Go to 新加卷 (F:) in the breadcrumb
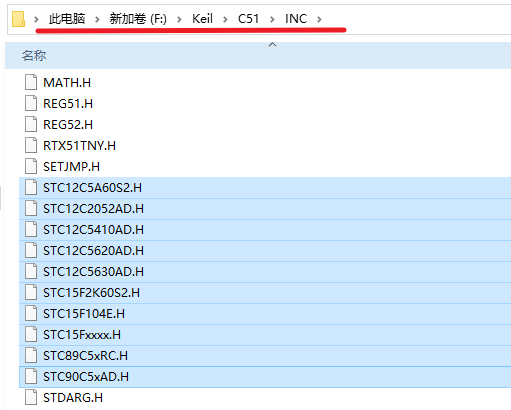Screen dimensions: 511x410 pyautogui.click(x=138, y=19)
